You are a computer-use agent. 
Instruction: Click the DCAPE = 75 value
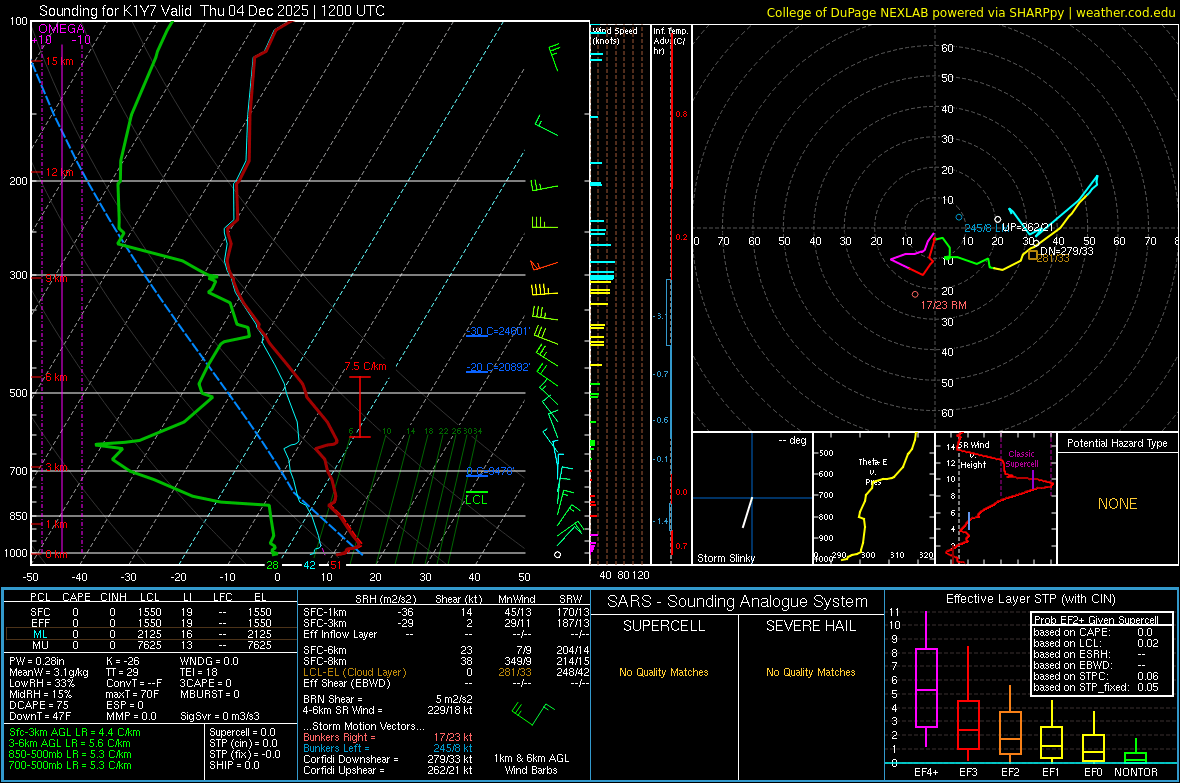(x=38, y=705)
